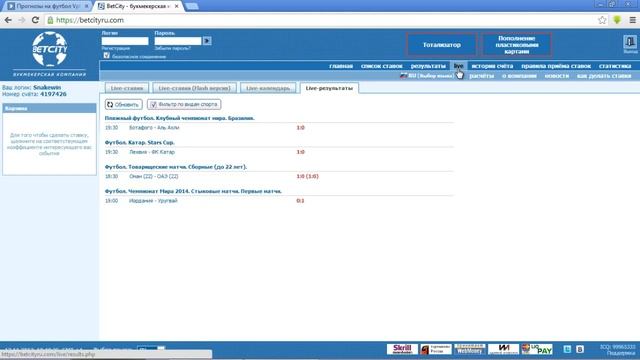The width and height of the screenshot is (640, 360).
Task: Click the 1:0 (1:0) score
Action: tap(307, 176)
